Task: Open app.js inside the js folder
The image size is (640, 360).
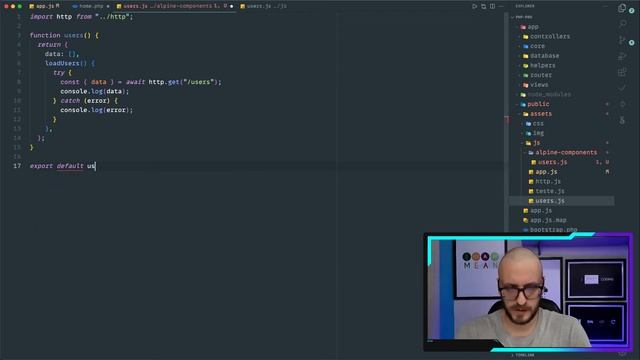Action: coord(546,172)
